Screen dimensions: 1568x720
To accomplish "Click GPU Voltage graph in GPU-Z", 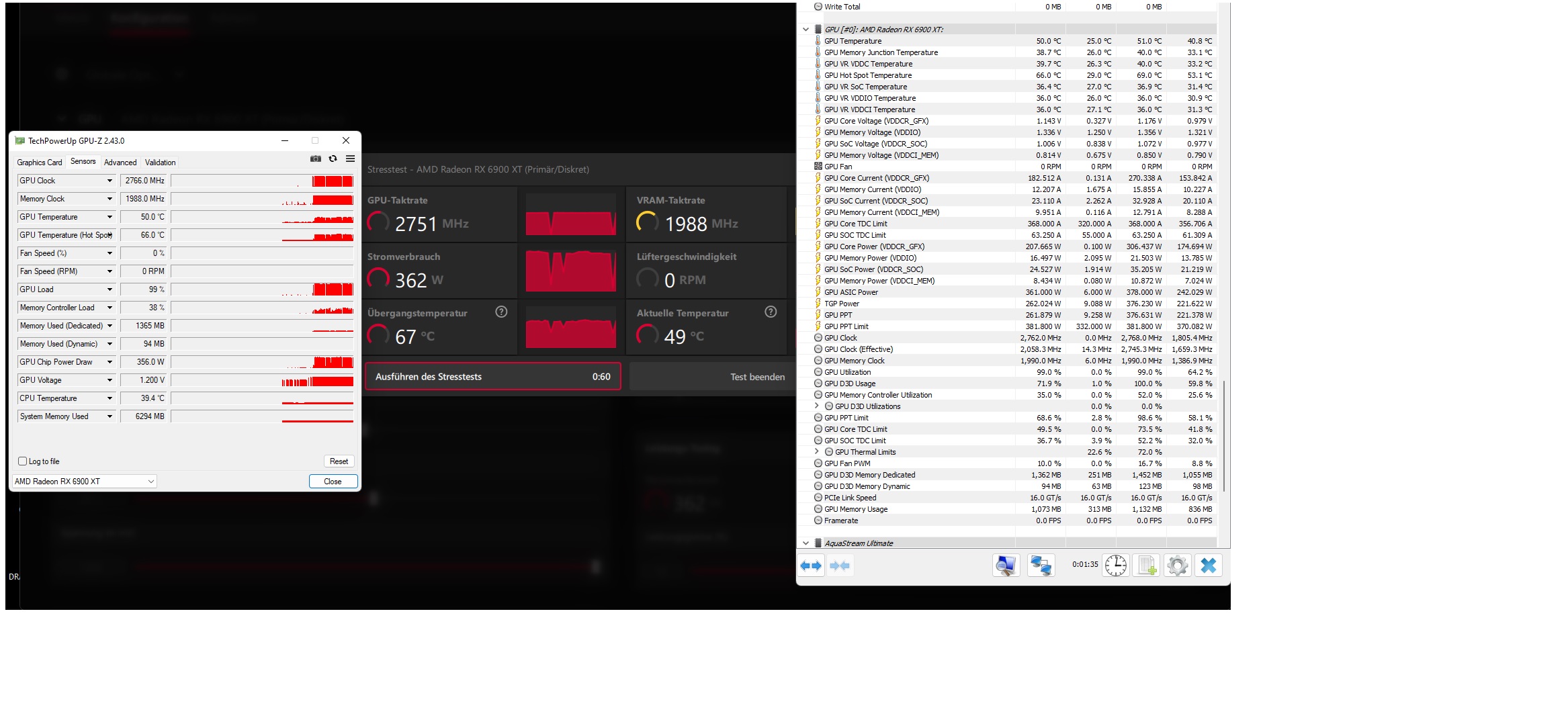I will tap(262, 380).
